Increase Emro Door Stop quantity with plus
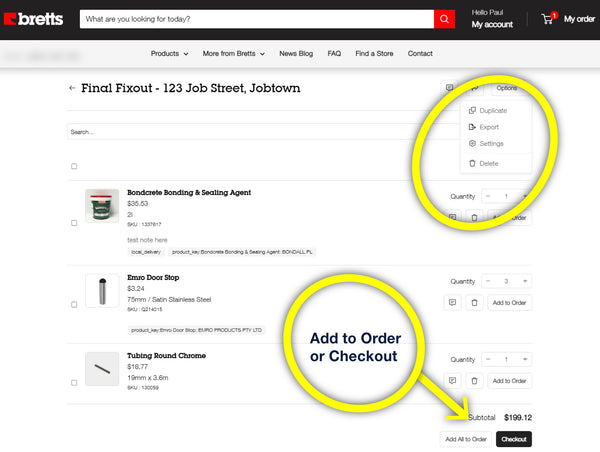Viewport: 600px width, 452px height. click(525, 281)
